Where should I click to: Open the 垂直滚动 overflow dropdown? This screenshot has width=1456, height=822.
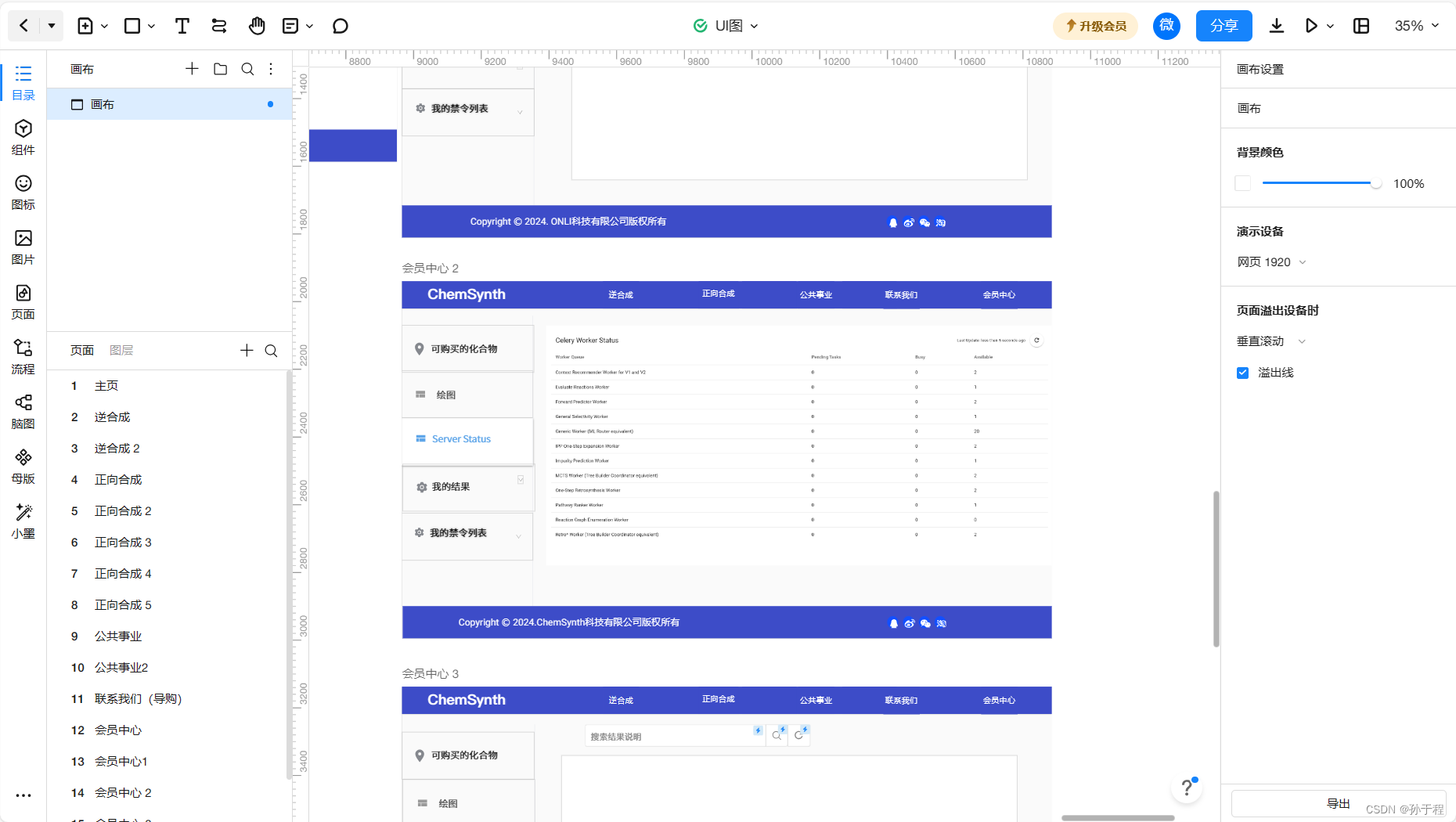coord(1272,341)
